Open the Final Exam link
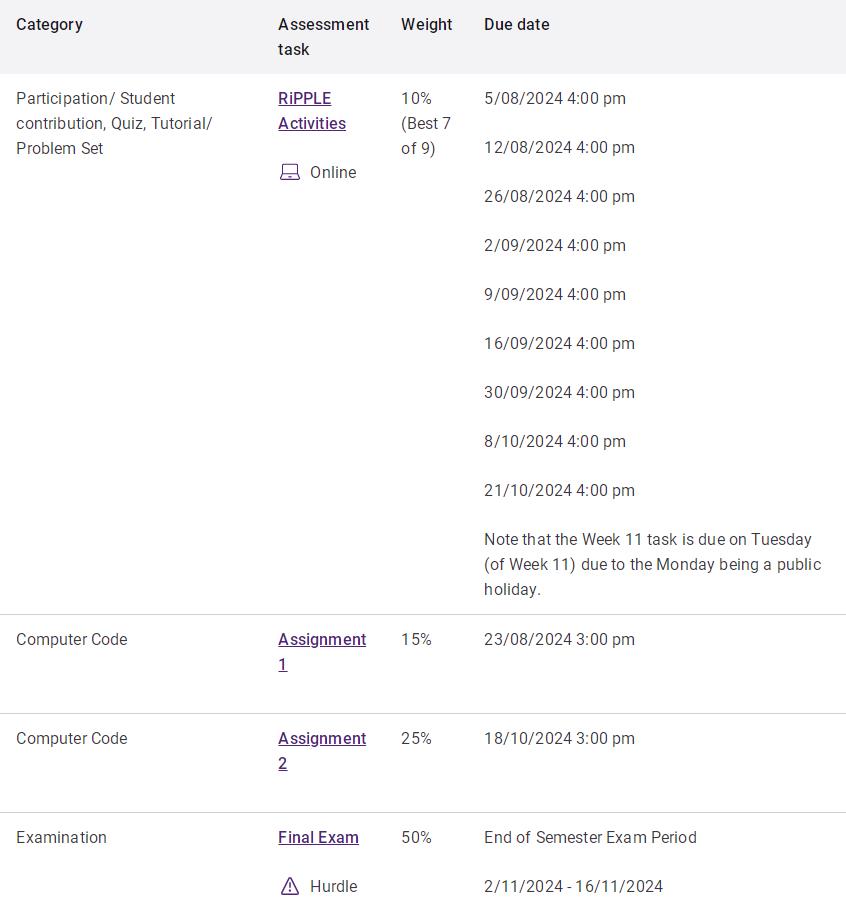Screen dimensions: 846x902 tap(318, 837)
